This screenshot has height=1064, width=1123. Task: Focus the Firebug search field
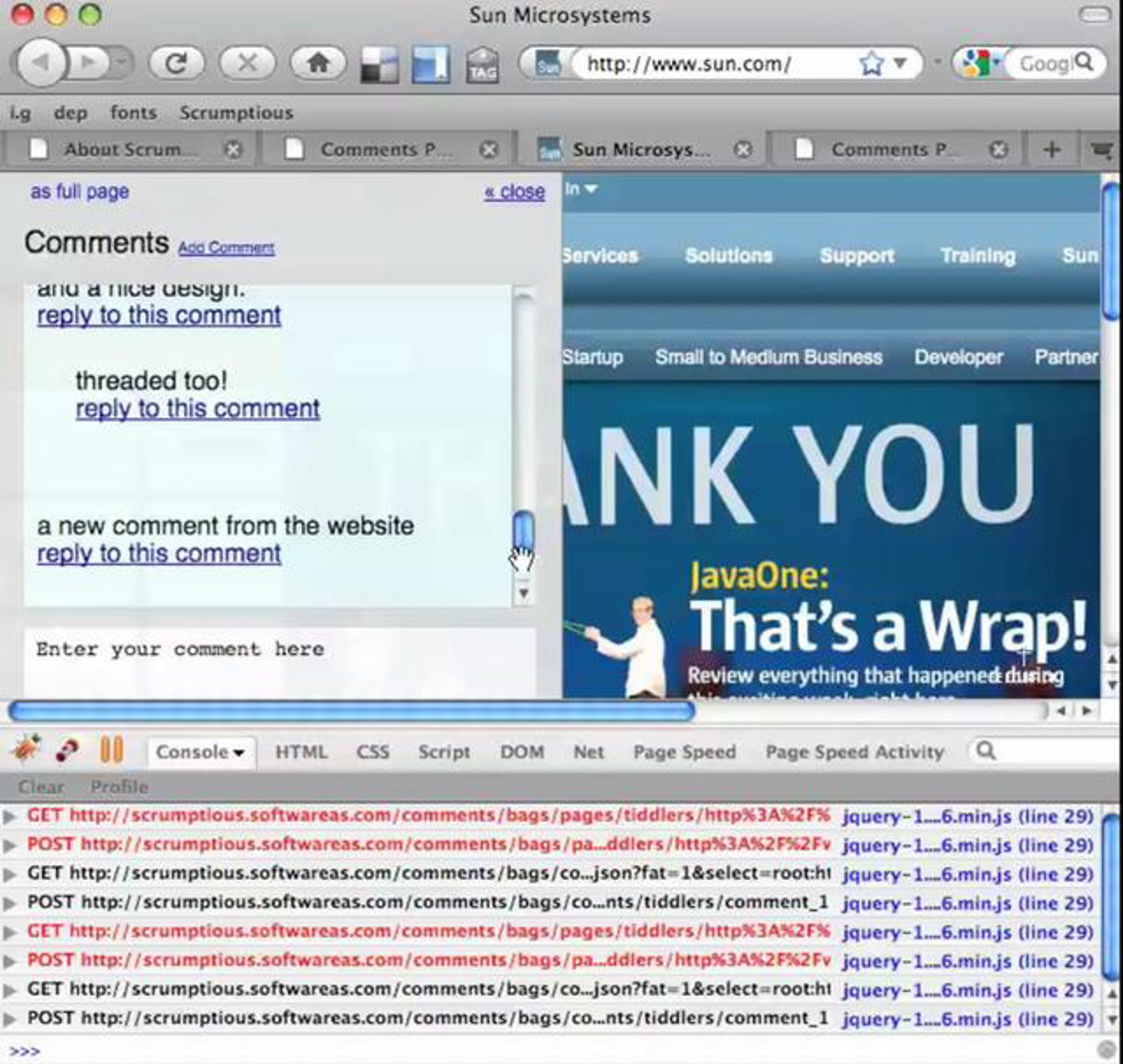pyautogui.click(x=1046, y=751)
